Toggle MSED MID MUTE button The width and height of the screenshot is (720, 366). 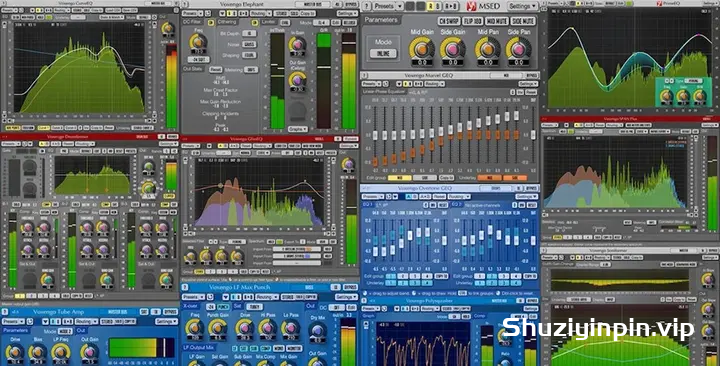(x=496, y=21)
